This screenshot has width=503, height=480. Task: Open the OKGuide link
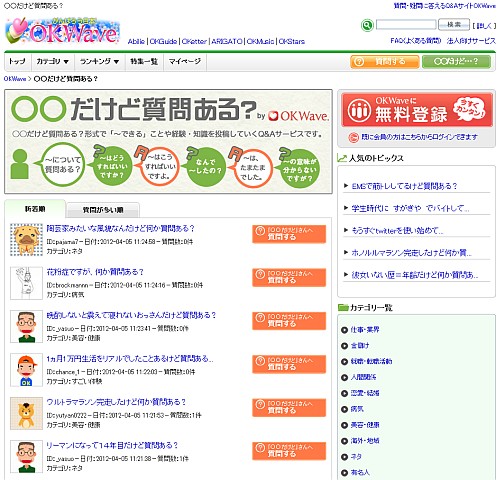pos(163,42)
